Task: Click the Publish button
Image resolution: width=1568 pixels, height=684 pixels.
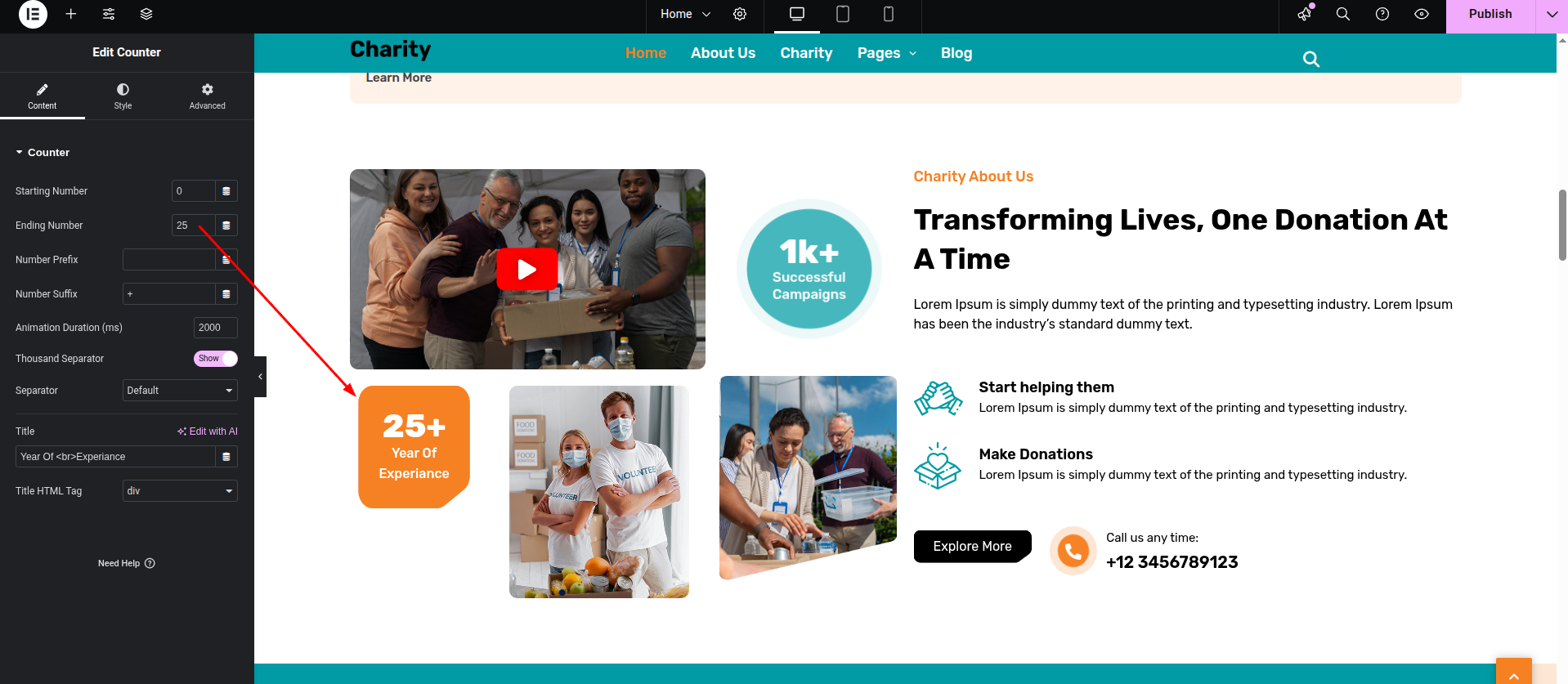Action: tap(1490, 14)
